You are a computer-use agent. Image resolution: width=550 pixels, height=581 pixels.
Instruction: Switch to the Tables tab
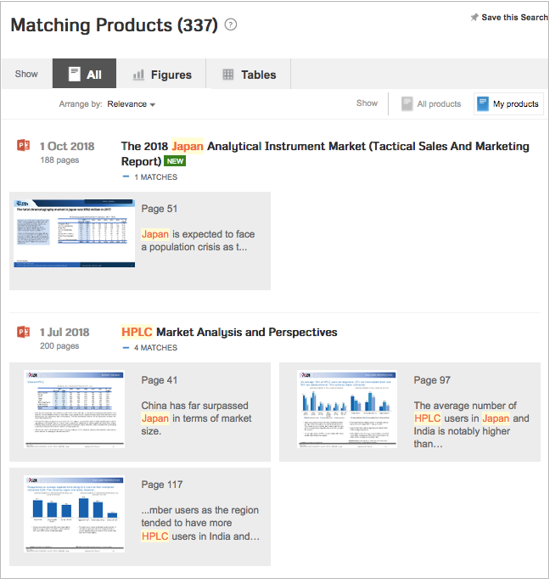pyautogui.click(x=249, y=74)
